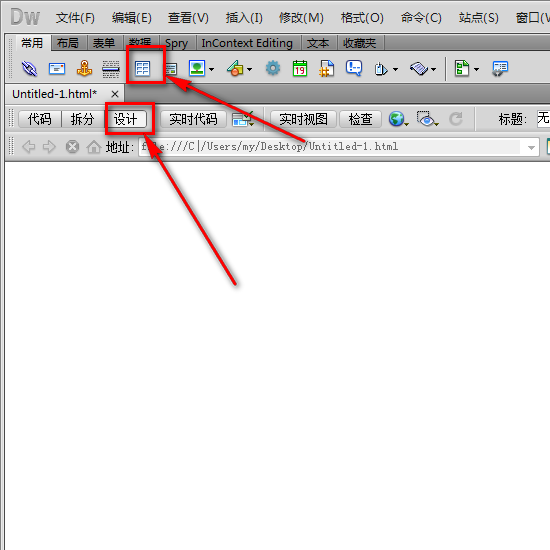This screenshot has height=550, width=550.
Task: Select the 布局 insert tab
Action: click(x=68, y=43)
